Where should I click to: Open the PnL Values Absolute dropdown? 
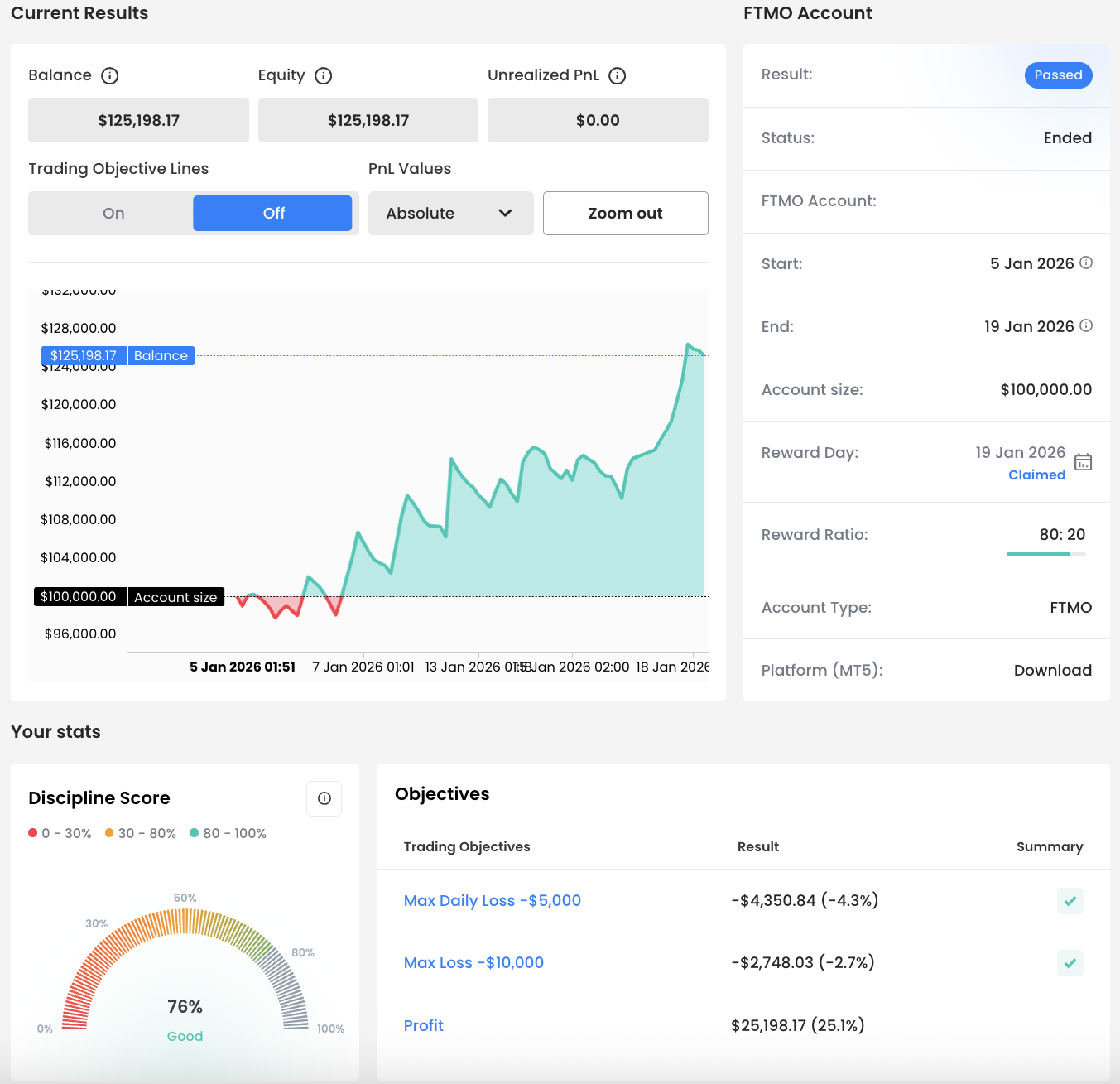(450, 214)
